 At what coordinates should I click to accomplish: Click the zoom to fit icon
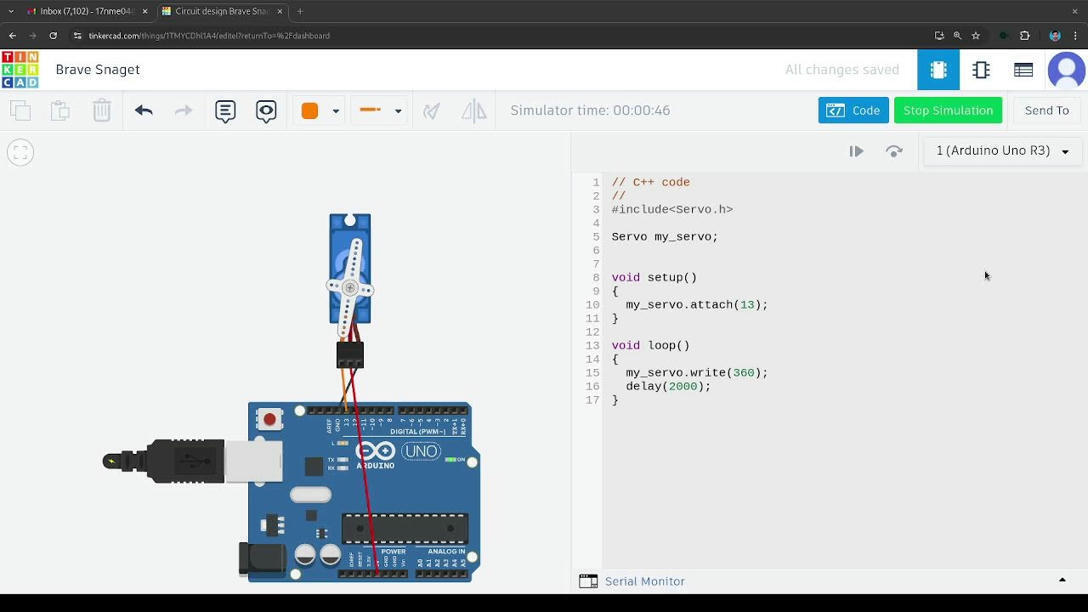[x=20, y=153]
